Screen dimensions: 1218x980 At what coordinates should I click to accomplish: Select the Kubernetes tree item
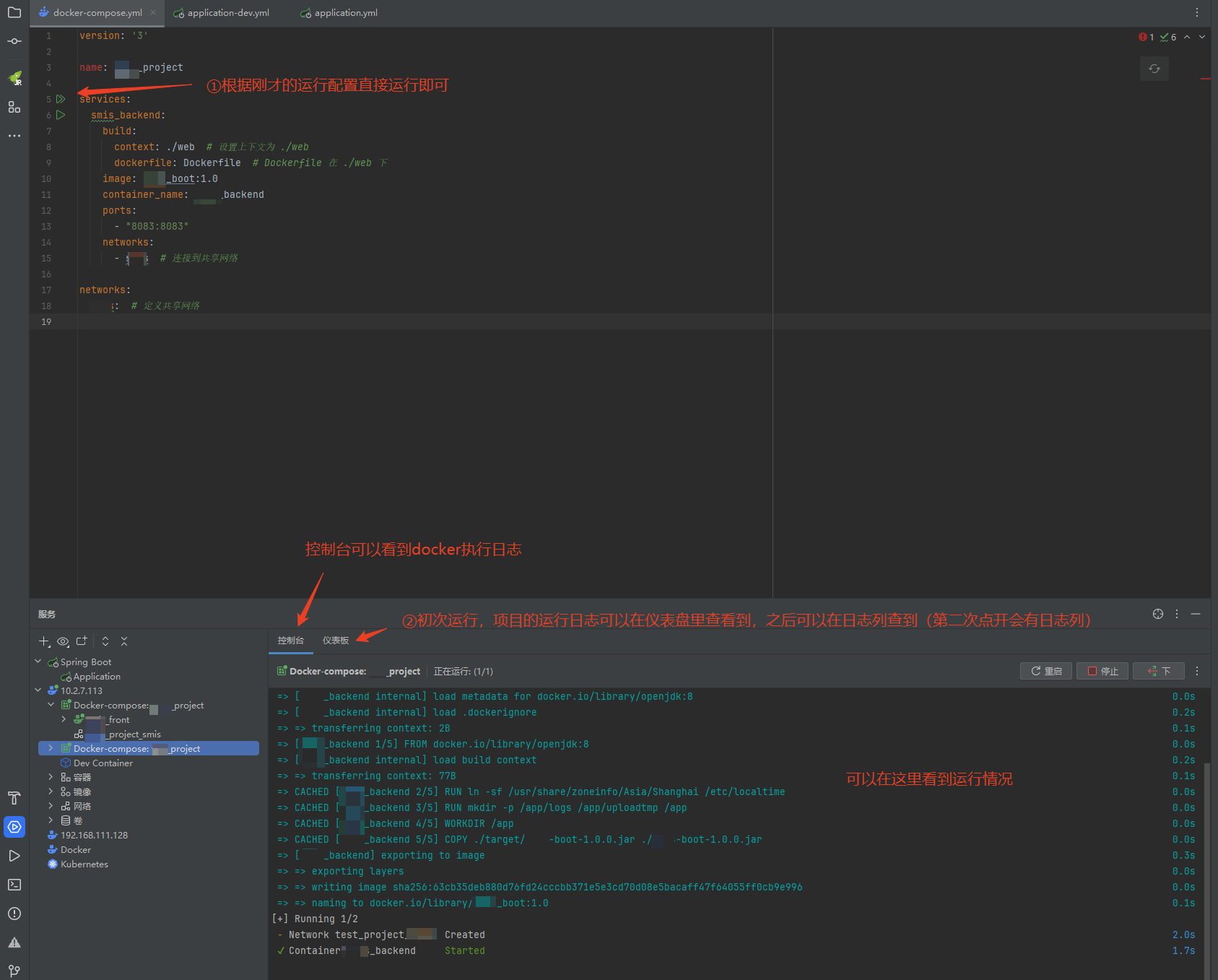click(84, 864)
